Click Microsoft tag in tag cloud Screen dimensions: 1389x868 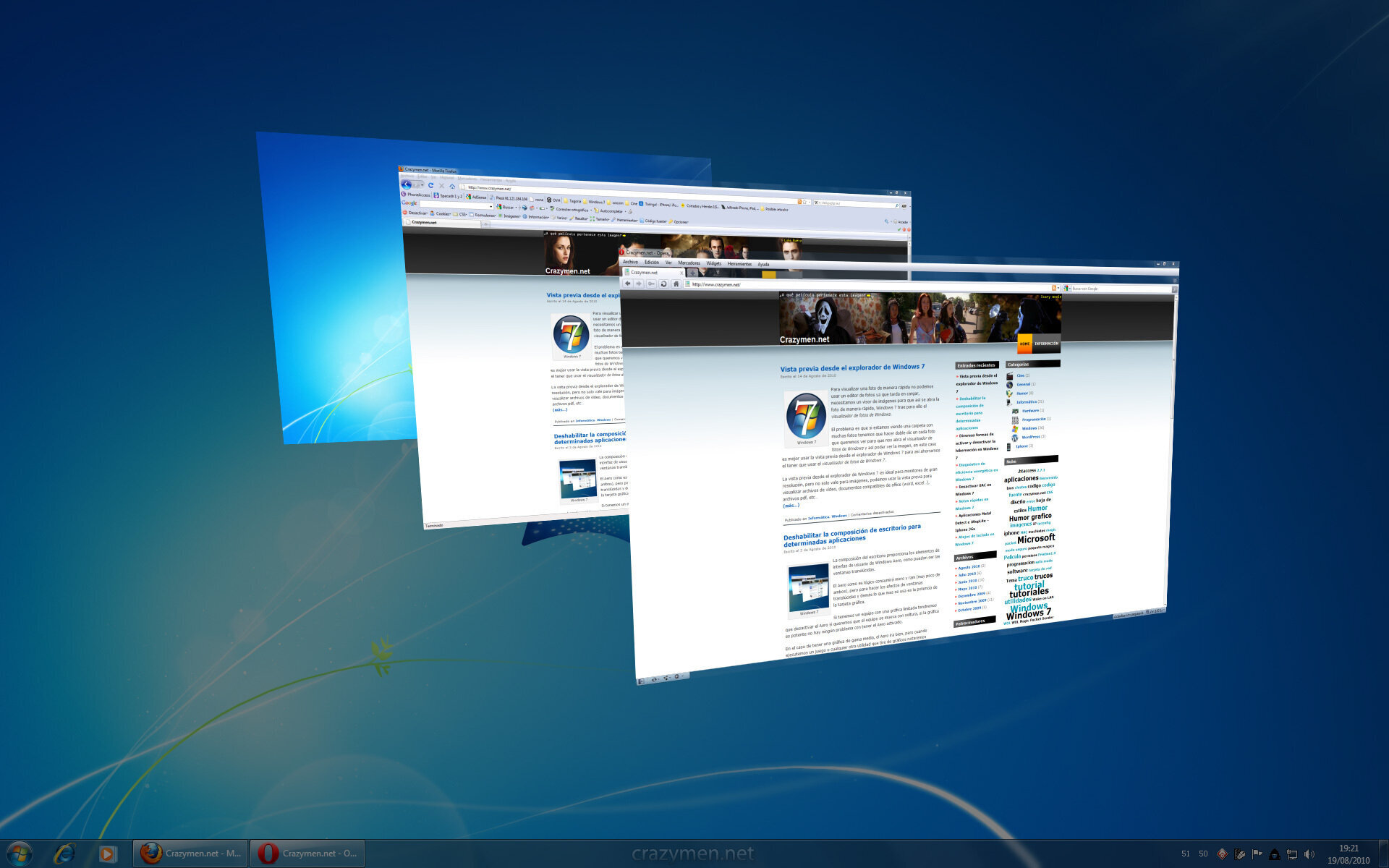[x=1036, y=539]
